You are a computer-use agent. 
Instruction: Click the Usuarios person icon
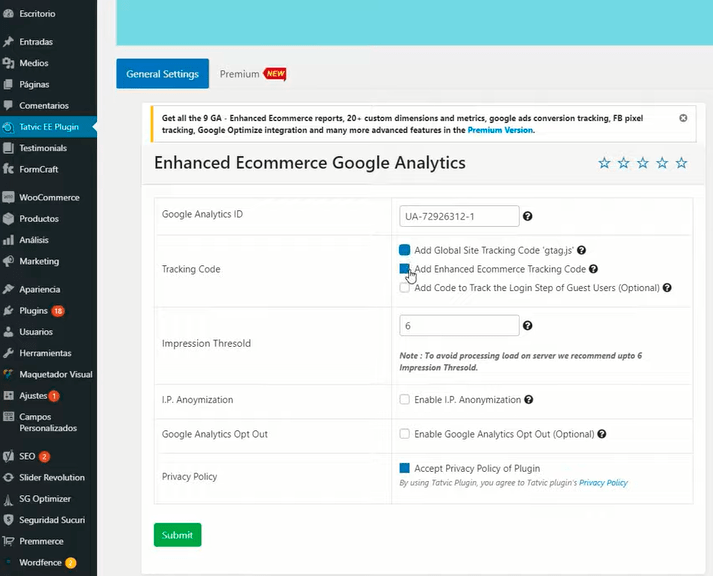coord(8,332)
